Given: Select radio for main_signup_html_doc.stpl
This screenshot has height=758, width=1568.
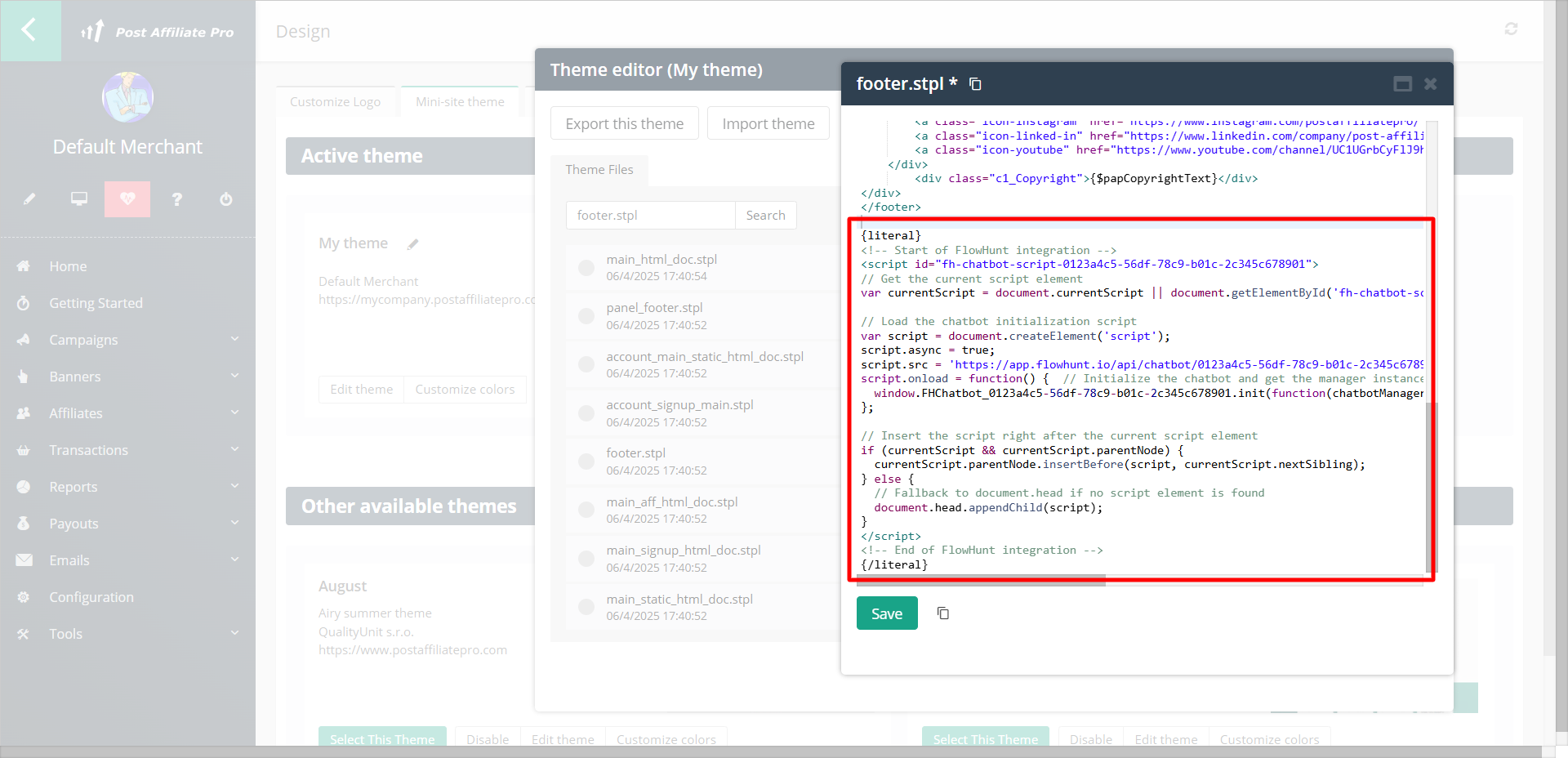Looking at the screenshot, I should coord(586,559).
